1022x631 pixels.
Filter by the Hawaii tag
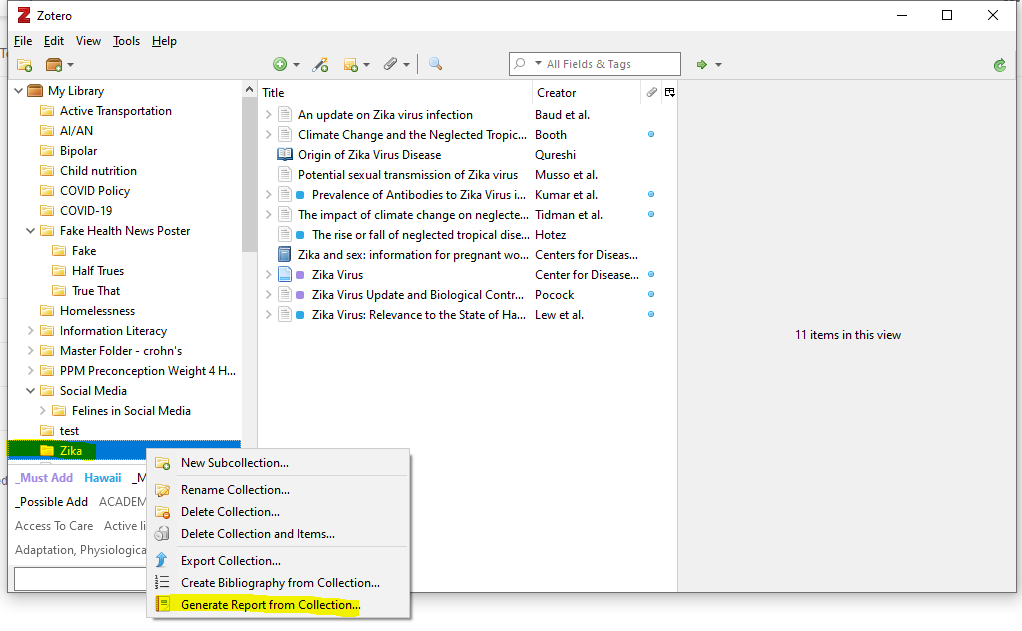point(102,478)
